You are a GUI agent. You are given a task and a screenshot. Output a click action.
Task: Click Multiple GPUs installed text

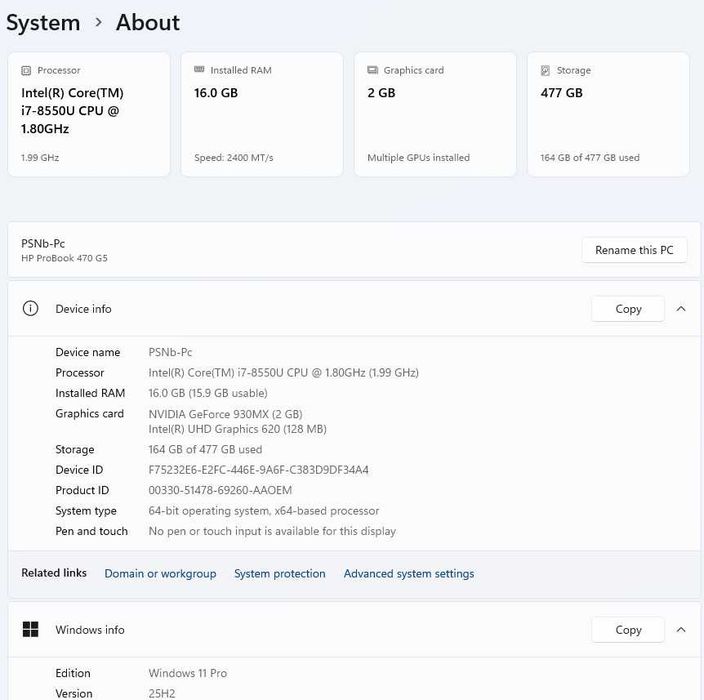(x=418, y=158)
